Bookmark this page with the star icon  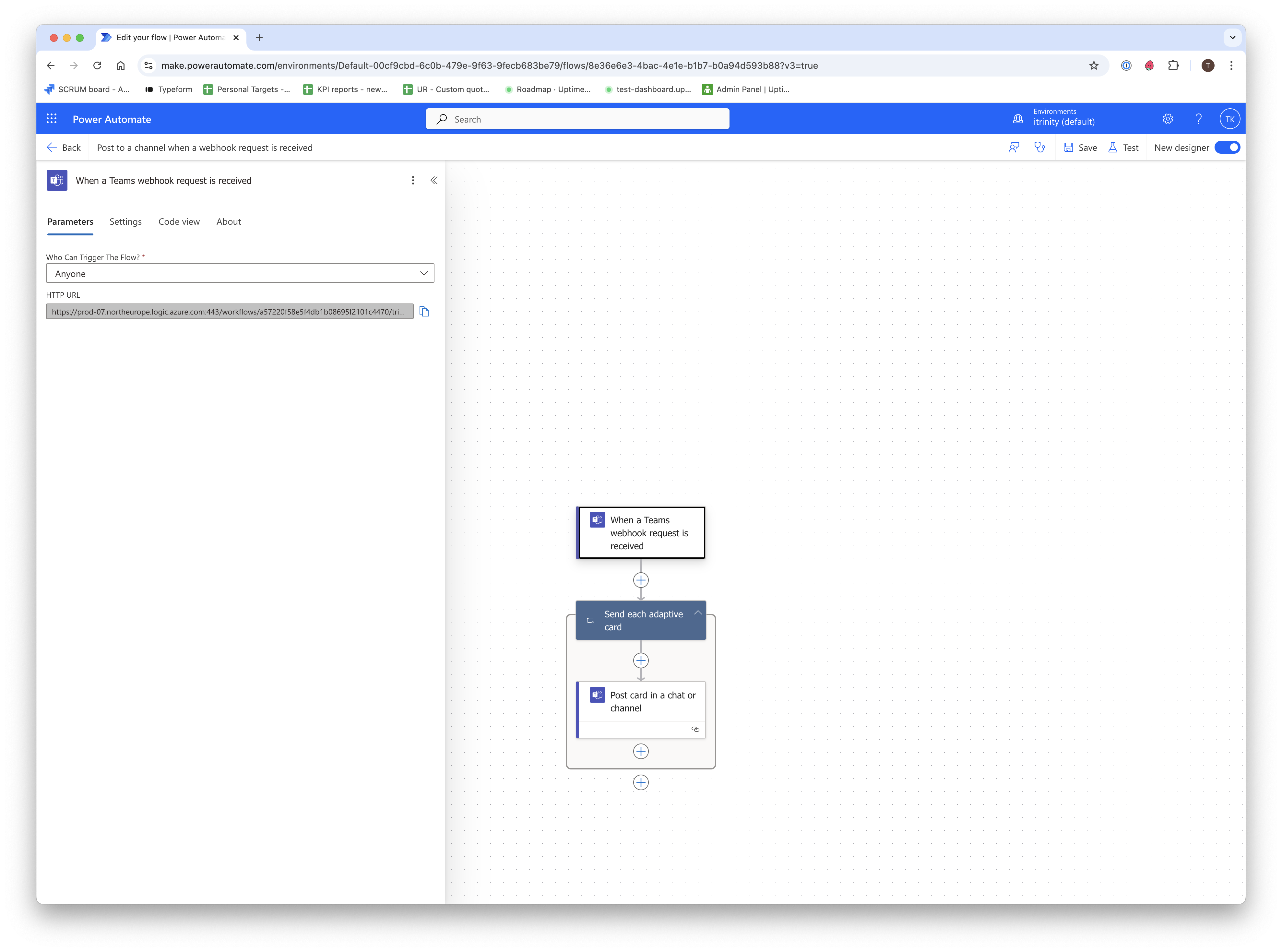pos(1094,66)
